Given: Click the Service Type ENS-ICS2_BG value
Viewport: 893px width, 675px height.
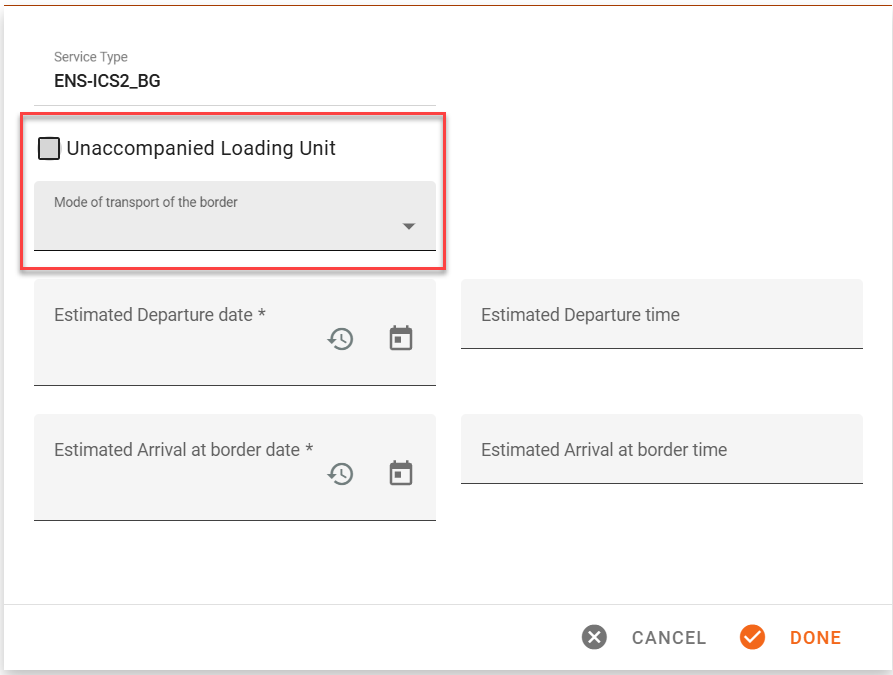Looking at the screenshot, I should (107, 81).
